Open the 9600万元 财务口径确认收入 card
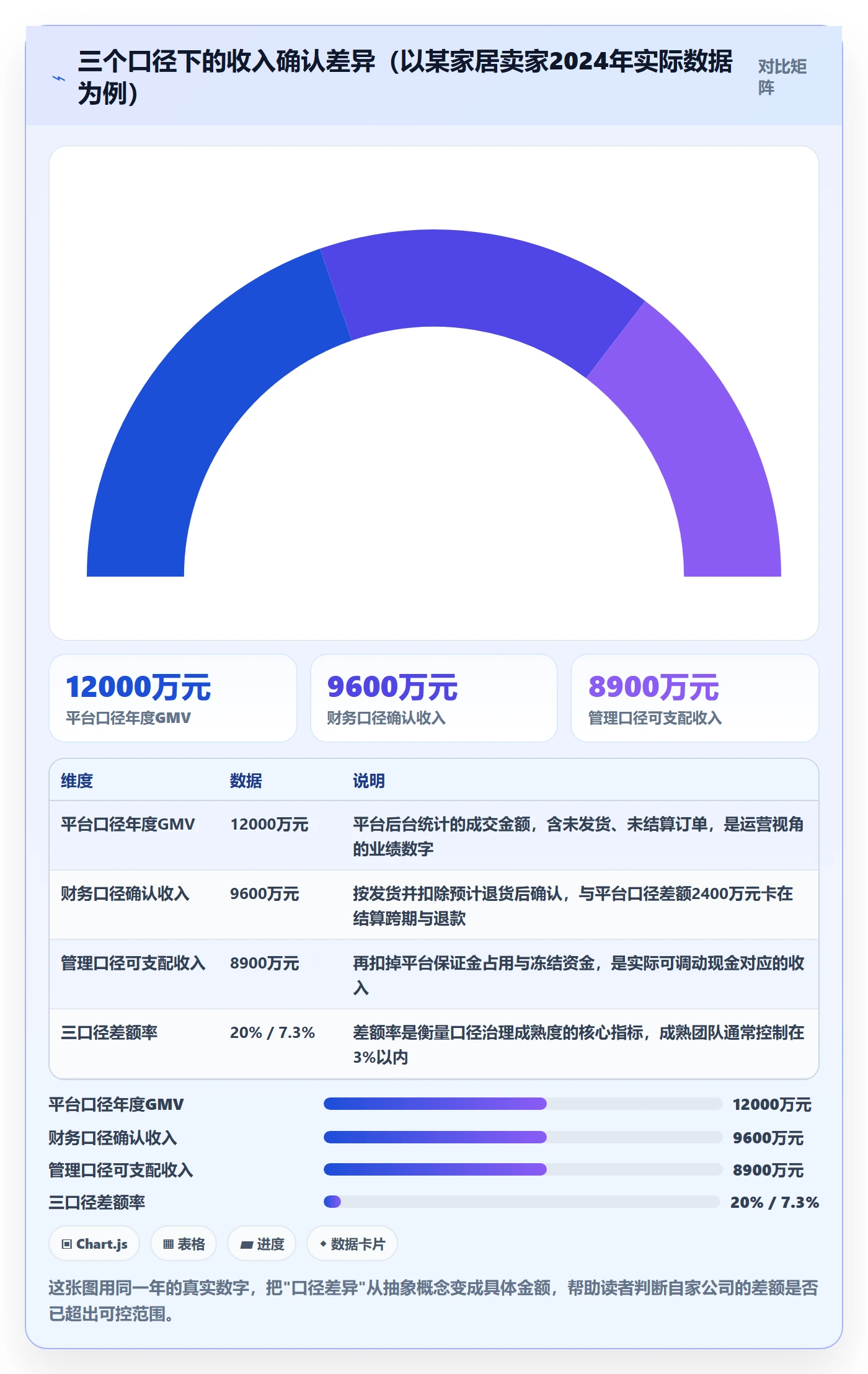The height and width of the screenshot is (1374, 868). coord(434,698)
